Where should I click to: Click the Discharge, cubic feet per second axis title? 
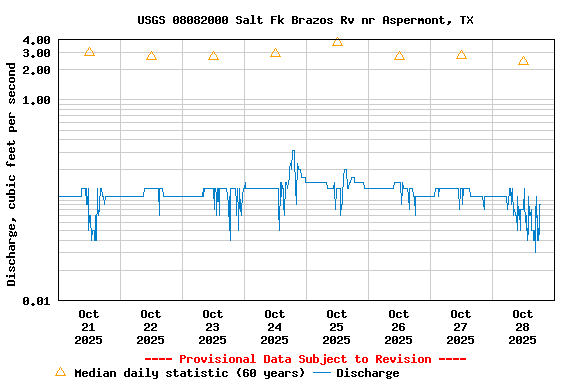pos(11,174)
